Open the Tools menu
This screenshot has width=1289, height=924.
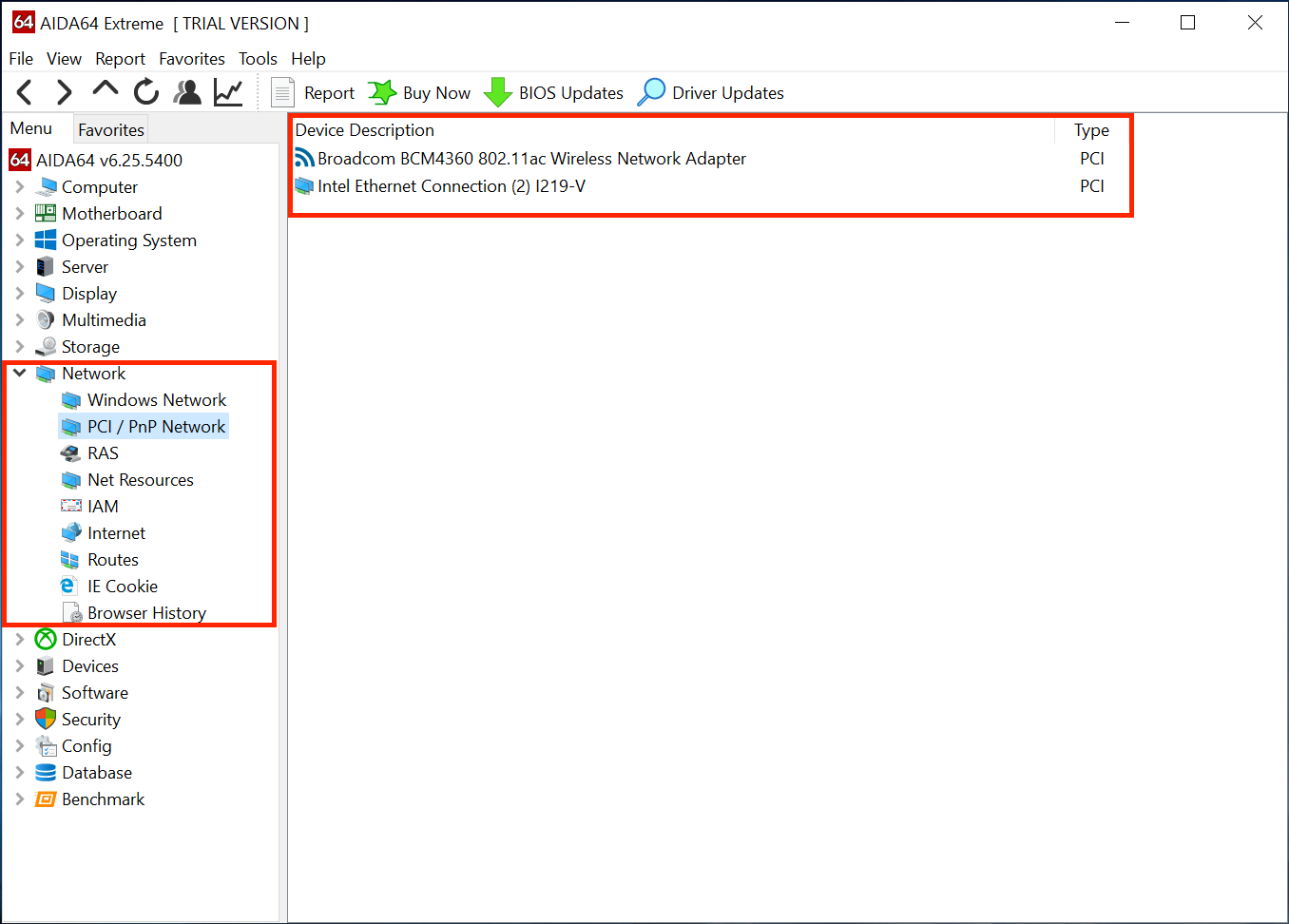click(x=258, y=59)
